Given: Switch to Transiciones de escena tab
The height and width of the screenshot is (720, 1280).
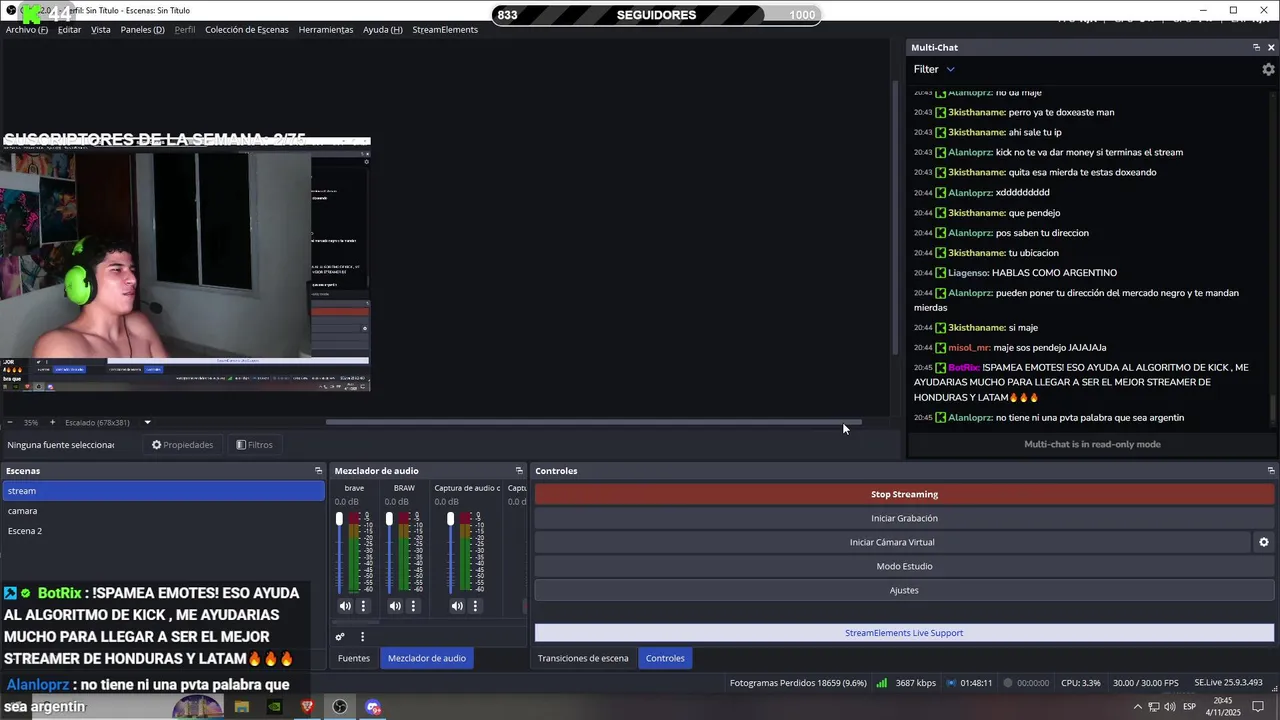Looking at the screenshot, I should click(x=583, y=658).
